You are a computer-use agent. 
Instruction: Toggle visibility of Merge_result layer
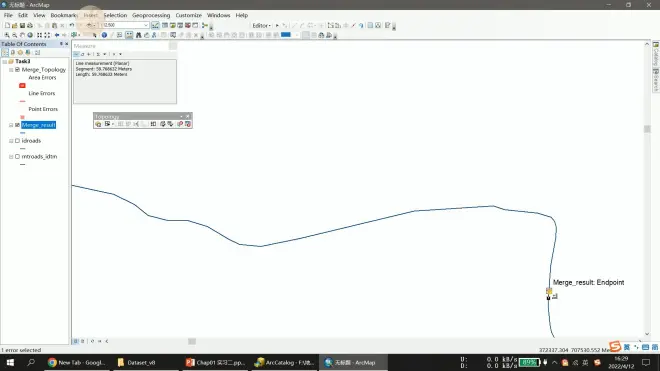[x=17, y=125]
